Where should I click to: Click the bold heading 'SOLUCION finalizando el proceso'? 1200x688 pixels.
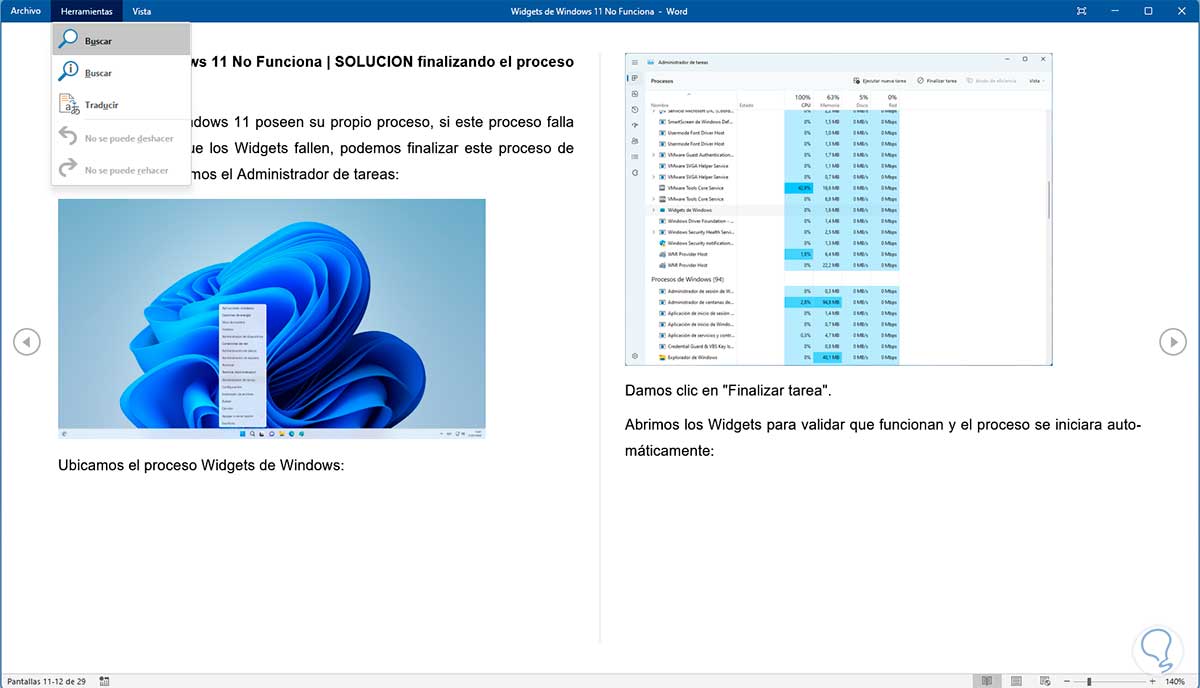tap(454, 61)
